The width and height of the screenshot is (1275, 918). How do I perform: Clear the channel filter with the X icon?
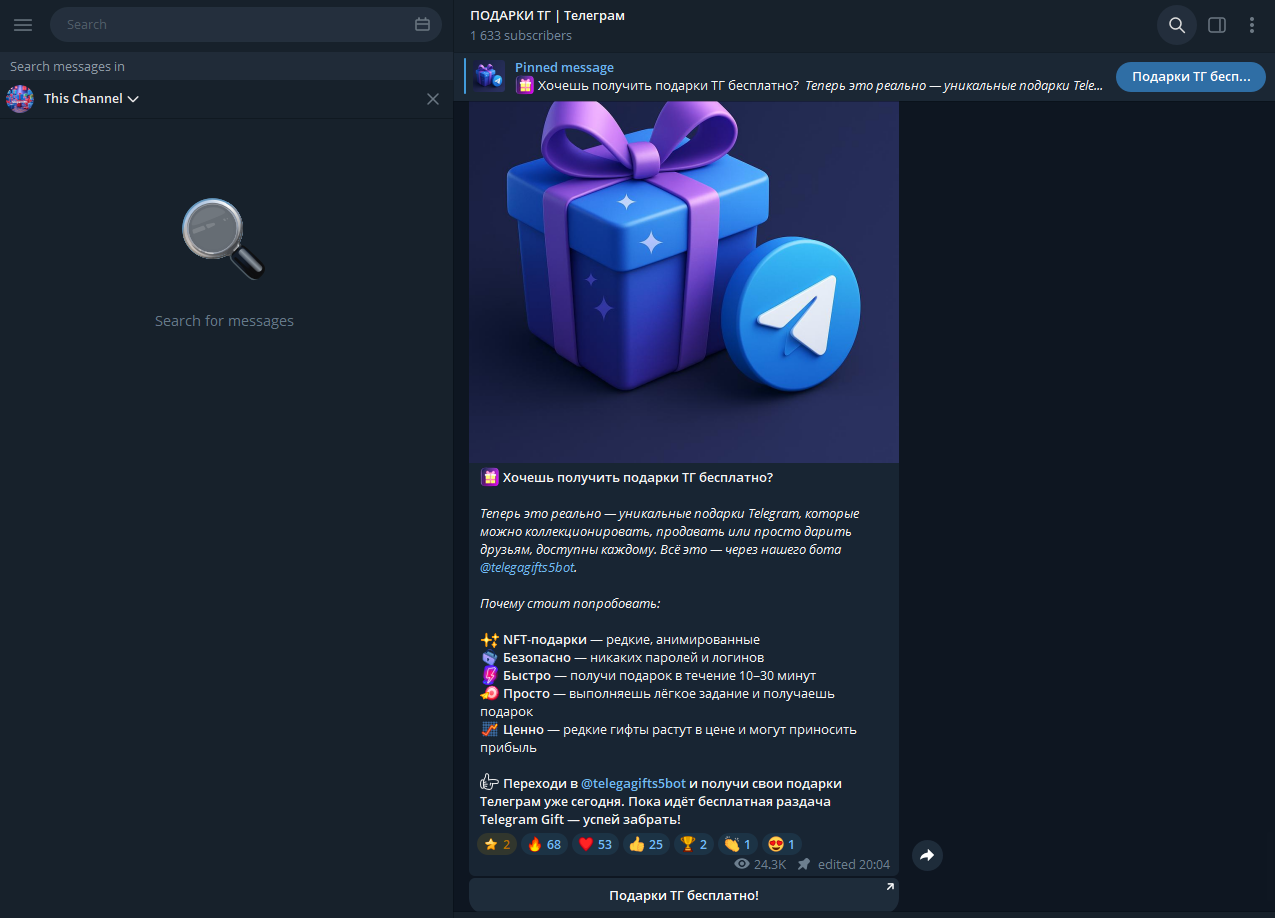433,99
